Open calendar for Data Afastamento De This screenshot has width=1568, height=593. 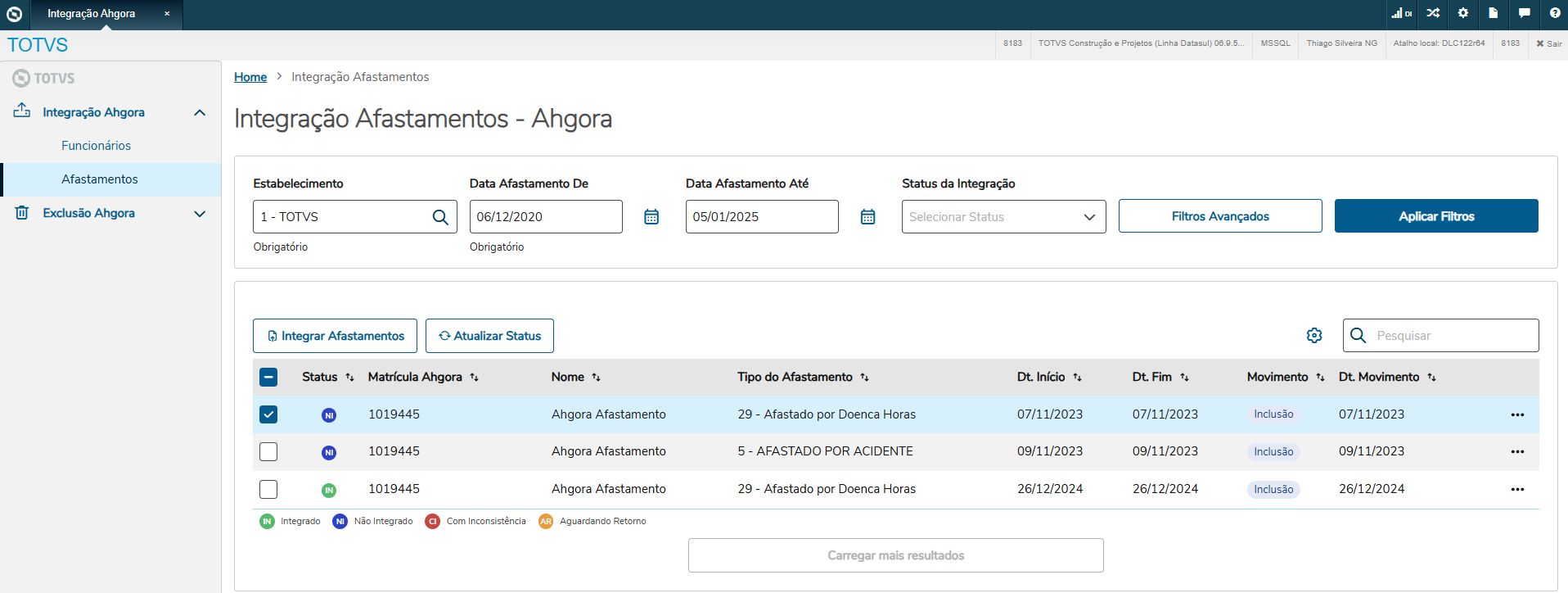[x=651, y=217]
